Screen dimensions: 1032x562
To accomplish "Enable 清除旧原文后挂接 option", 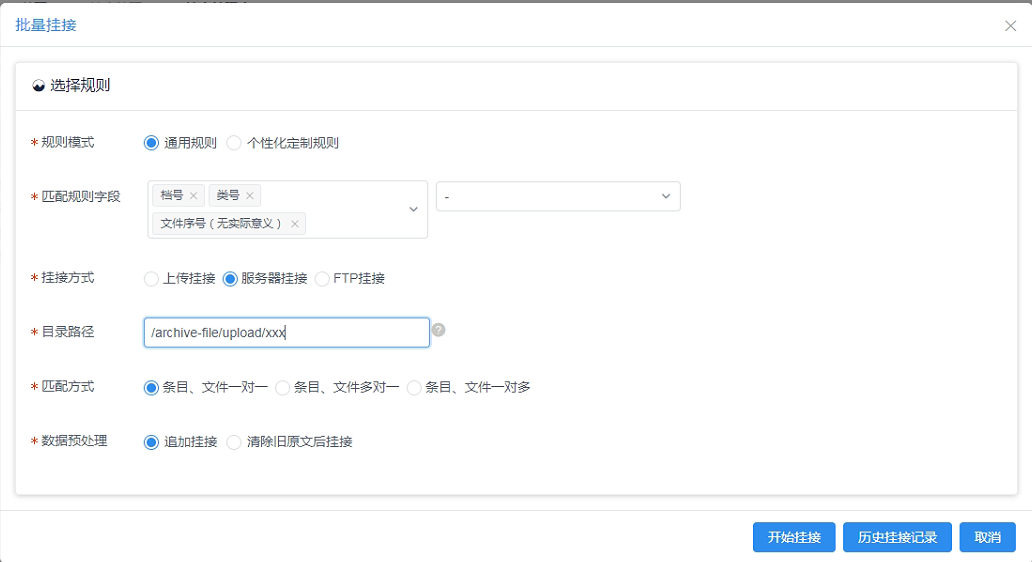I will 234,442.
